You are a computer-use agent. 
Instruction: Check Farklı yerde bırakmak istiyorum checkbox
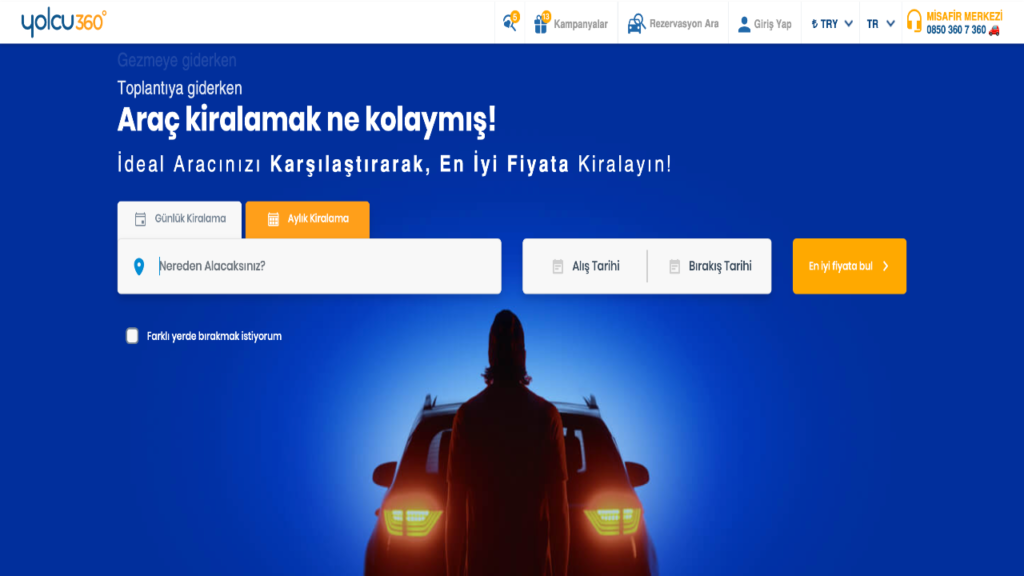tap(132, 336)
